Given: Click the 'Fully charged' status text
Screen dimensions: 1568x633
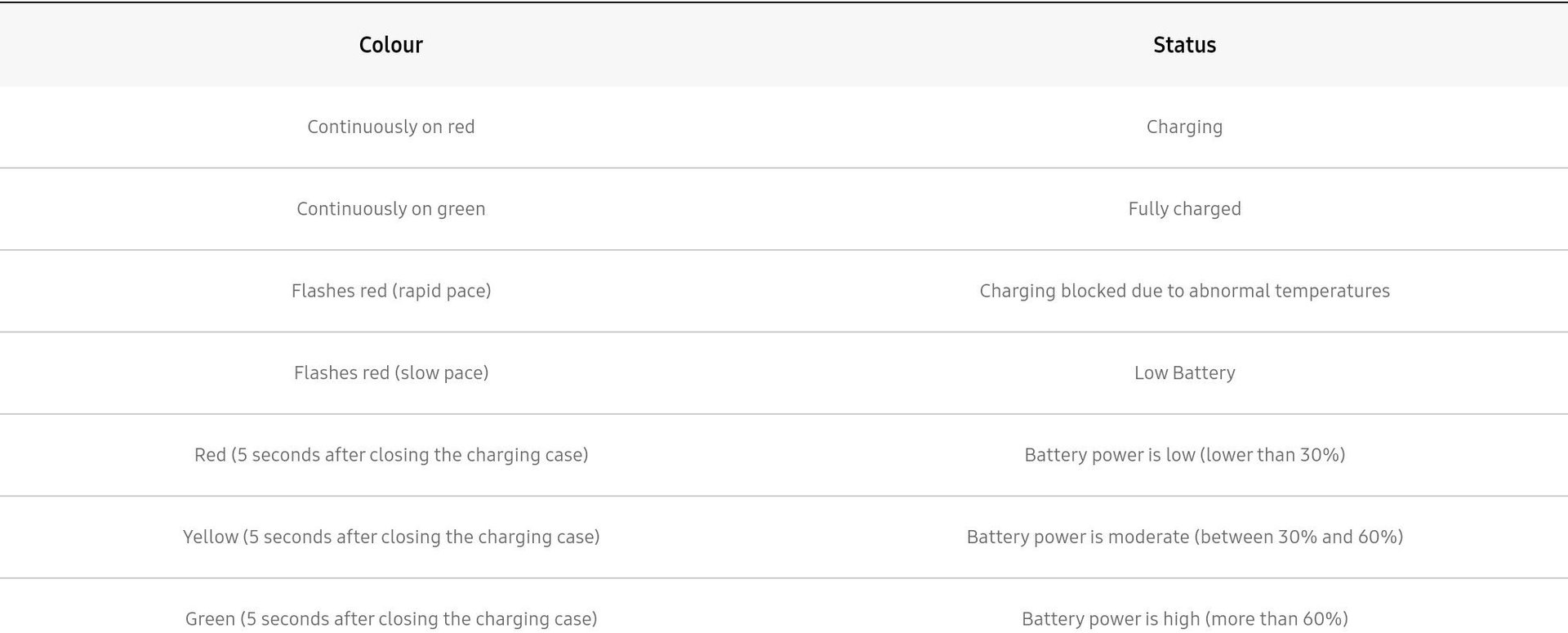Looking at the screenshot, I should (x=1184, y=209).
